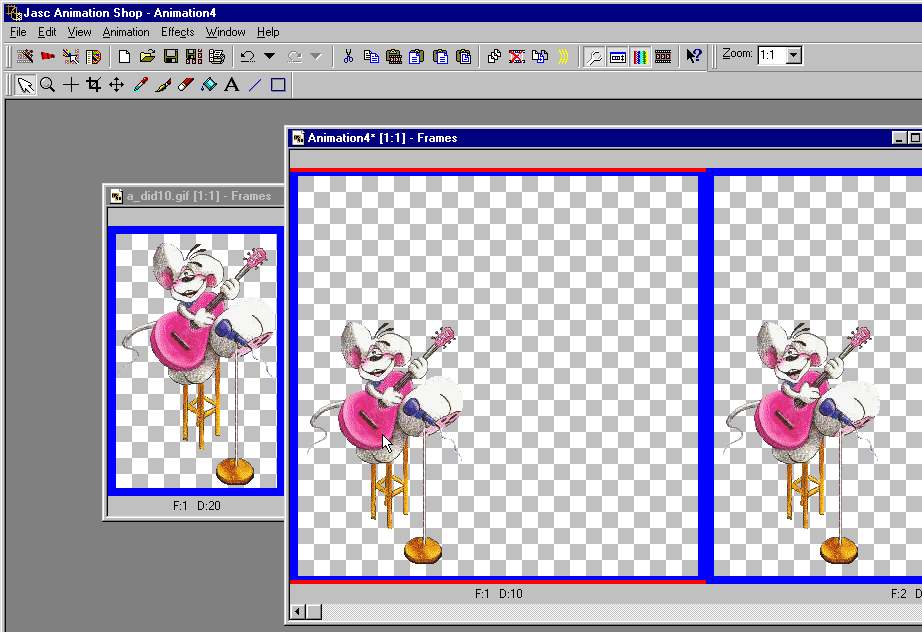The width and height of the screenshot is (922, 632).
Task: Click into the Zoom 1:1 value field
Action: [x=772, y=55]
